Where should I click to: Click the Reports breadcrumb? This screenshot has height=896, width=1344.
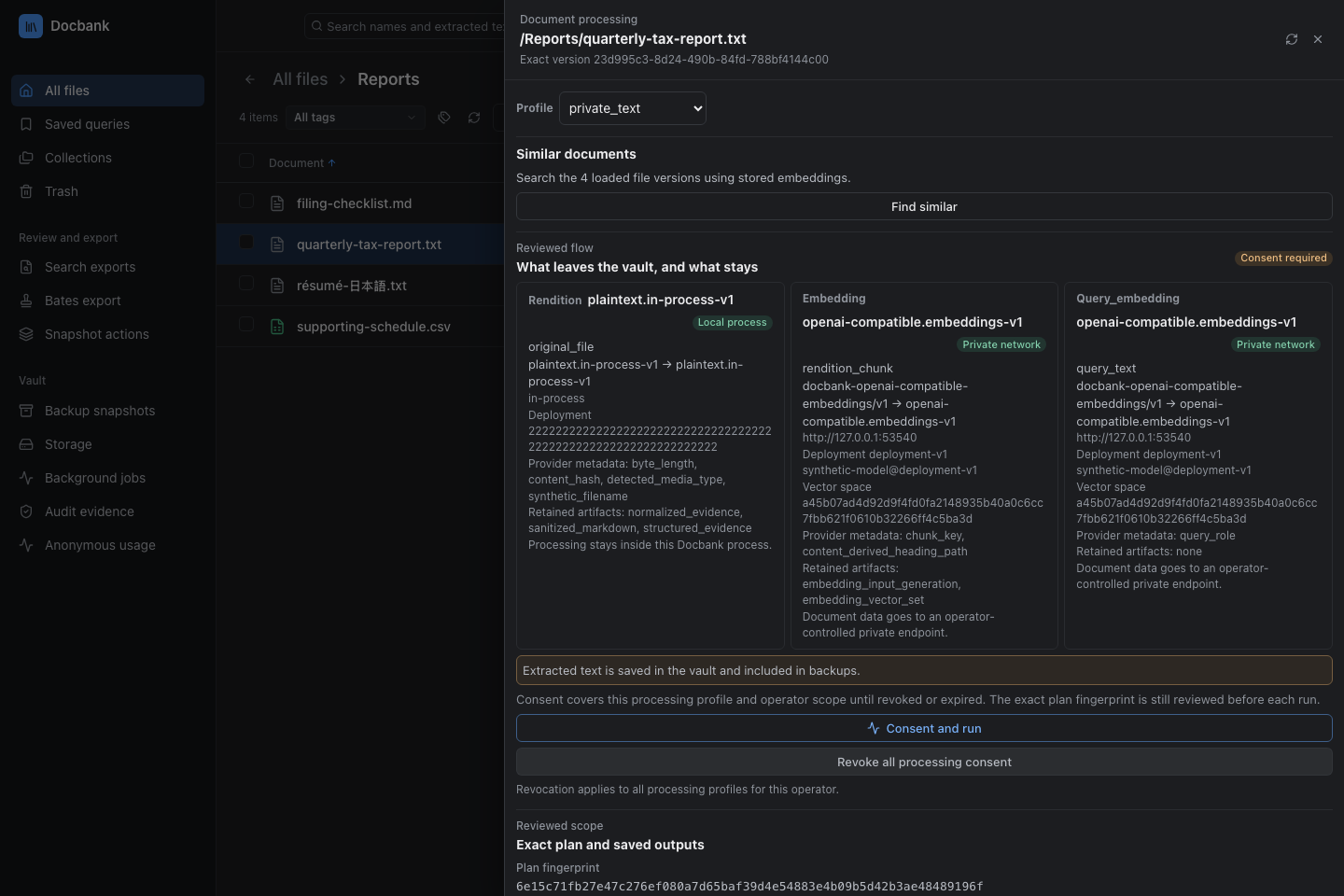pos(388,79)
